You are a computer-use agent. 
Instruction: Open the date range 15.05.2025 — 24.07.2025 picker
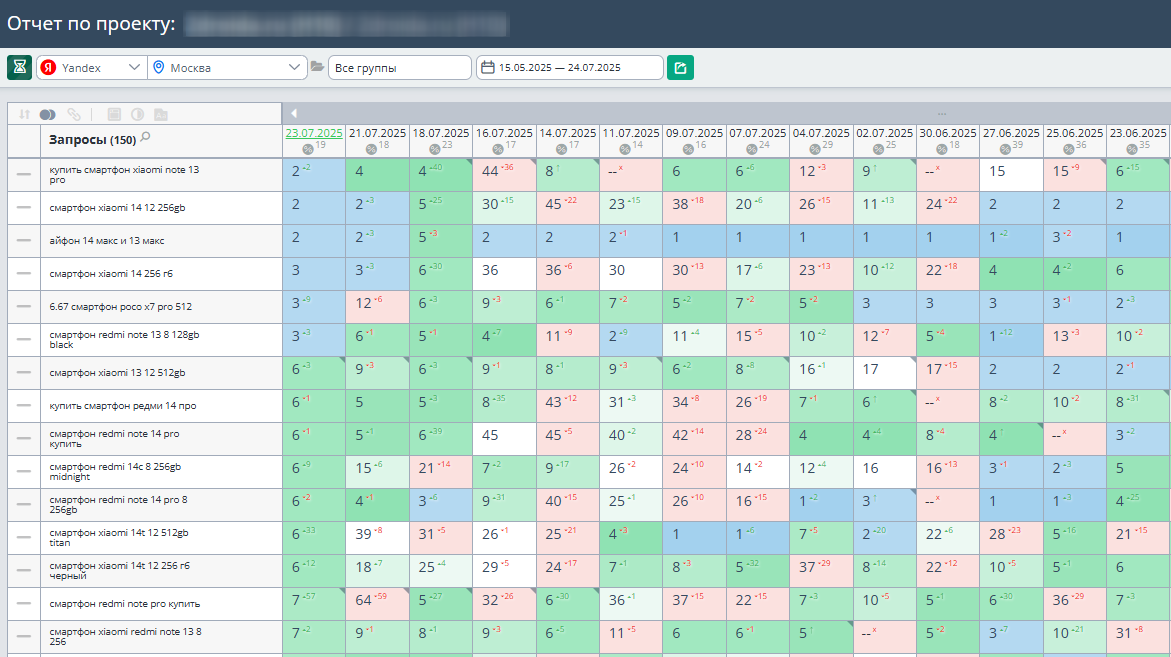570,67
